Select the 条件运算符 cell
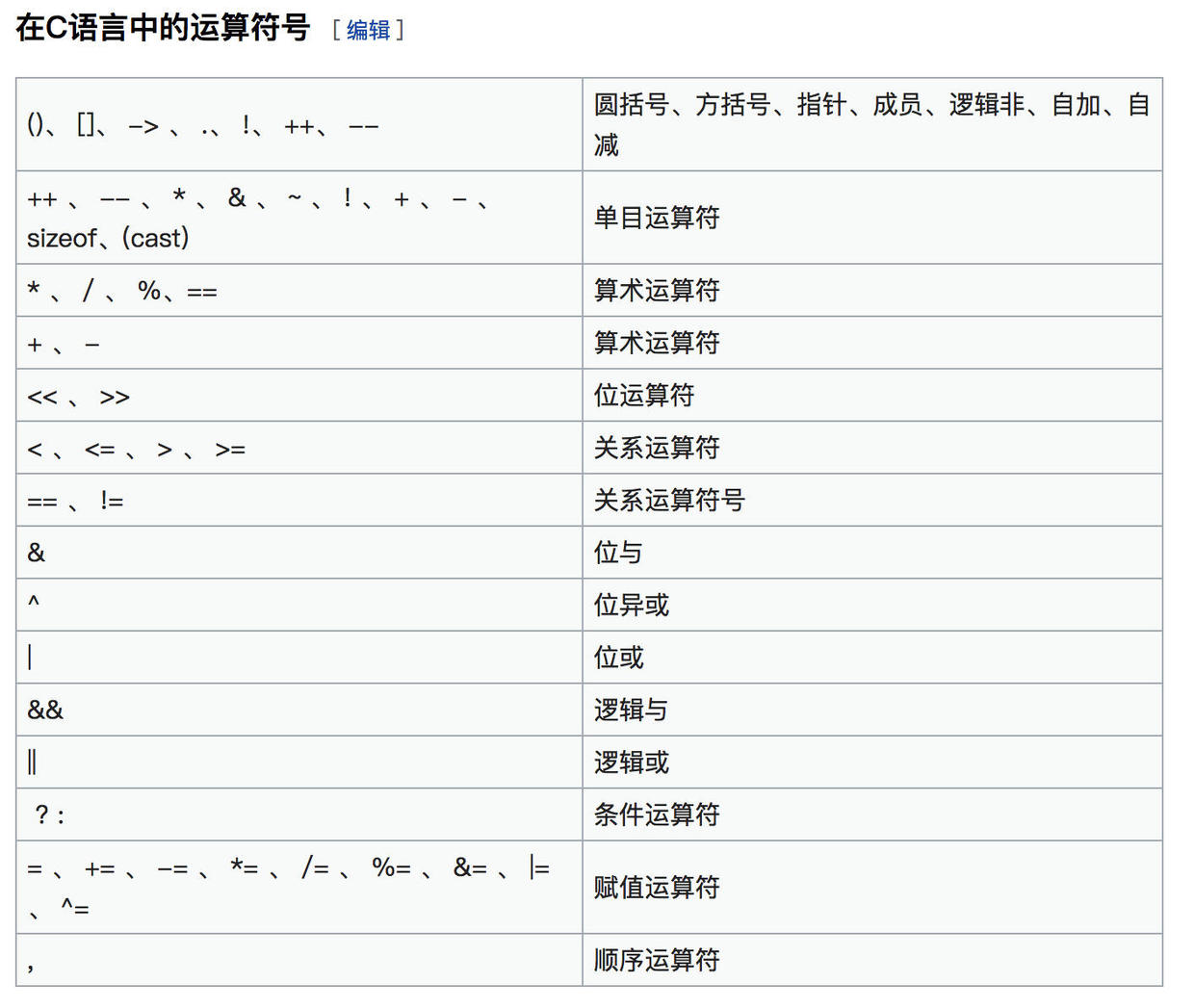 [657, 814]
